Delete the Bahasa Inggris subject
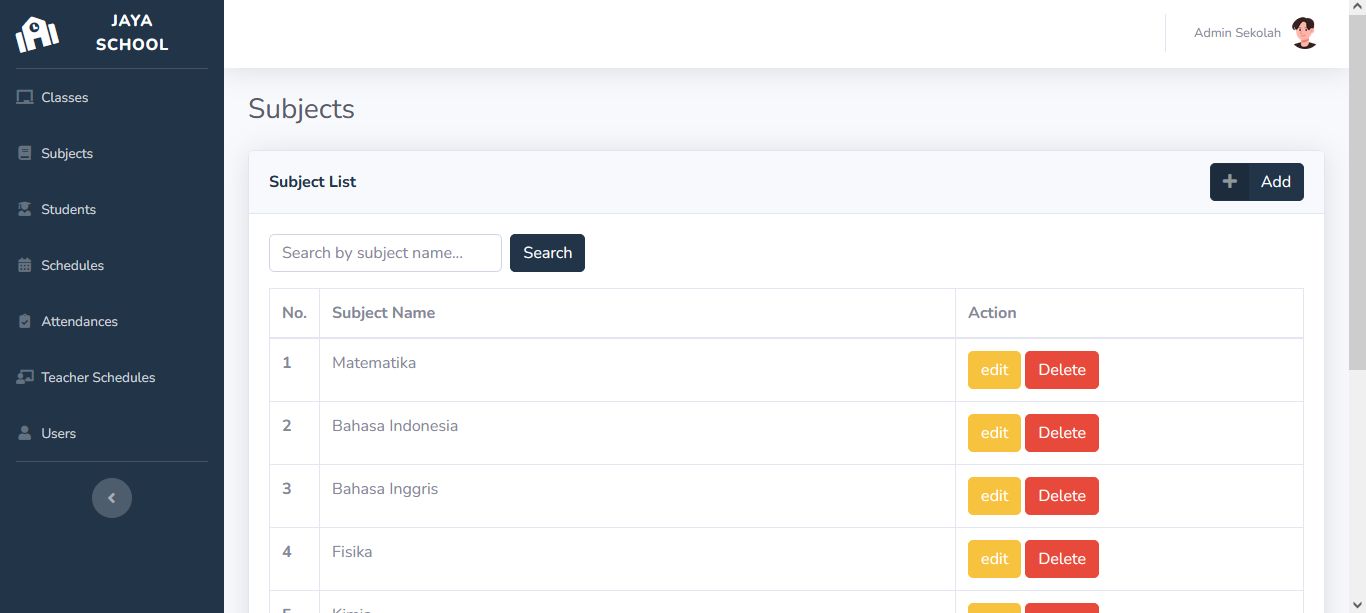Image resolution: width=1366 pixels, height=613 pixels. (x=1062, y=496)
